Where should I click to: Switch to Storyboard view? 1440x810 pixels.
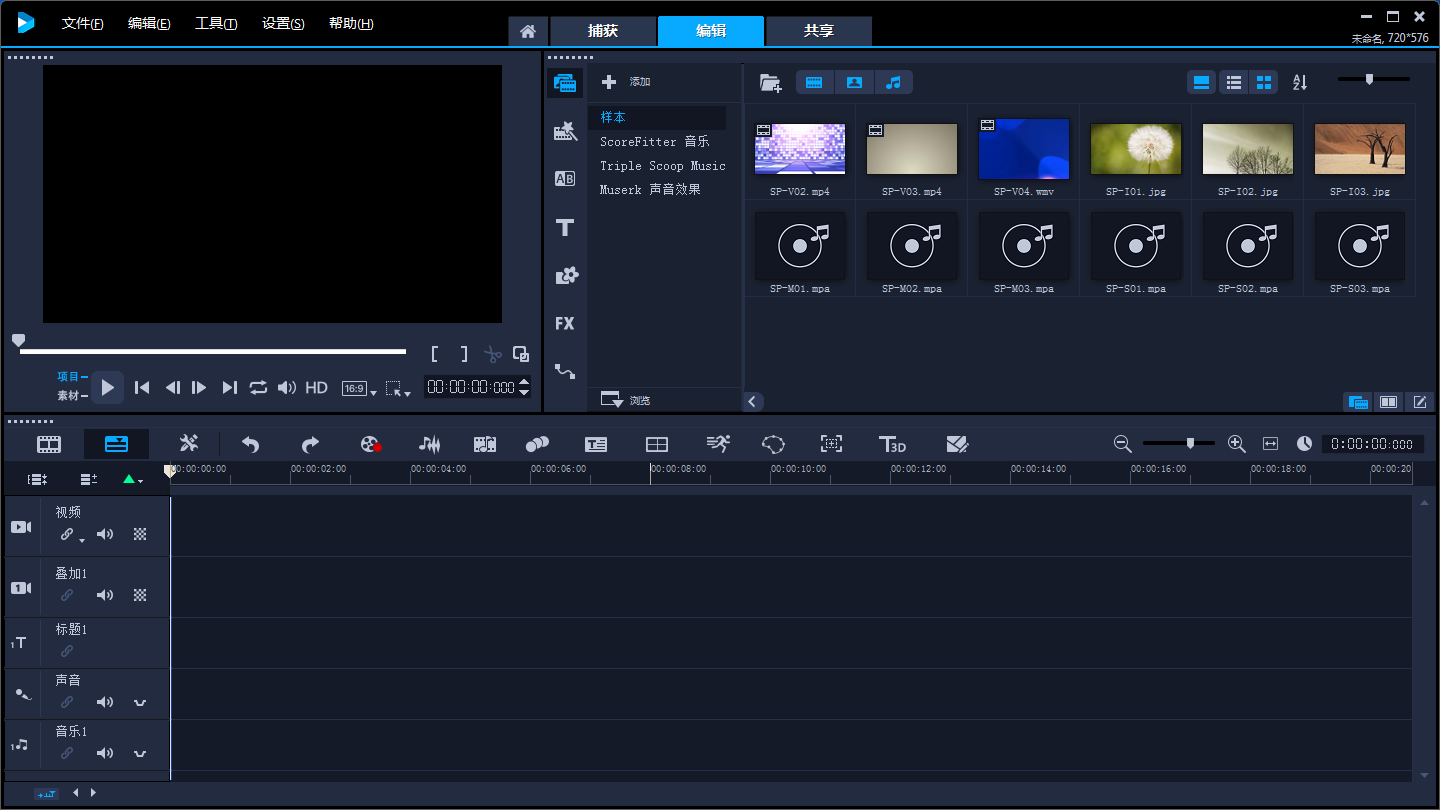click(x=49, y=444)
